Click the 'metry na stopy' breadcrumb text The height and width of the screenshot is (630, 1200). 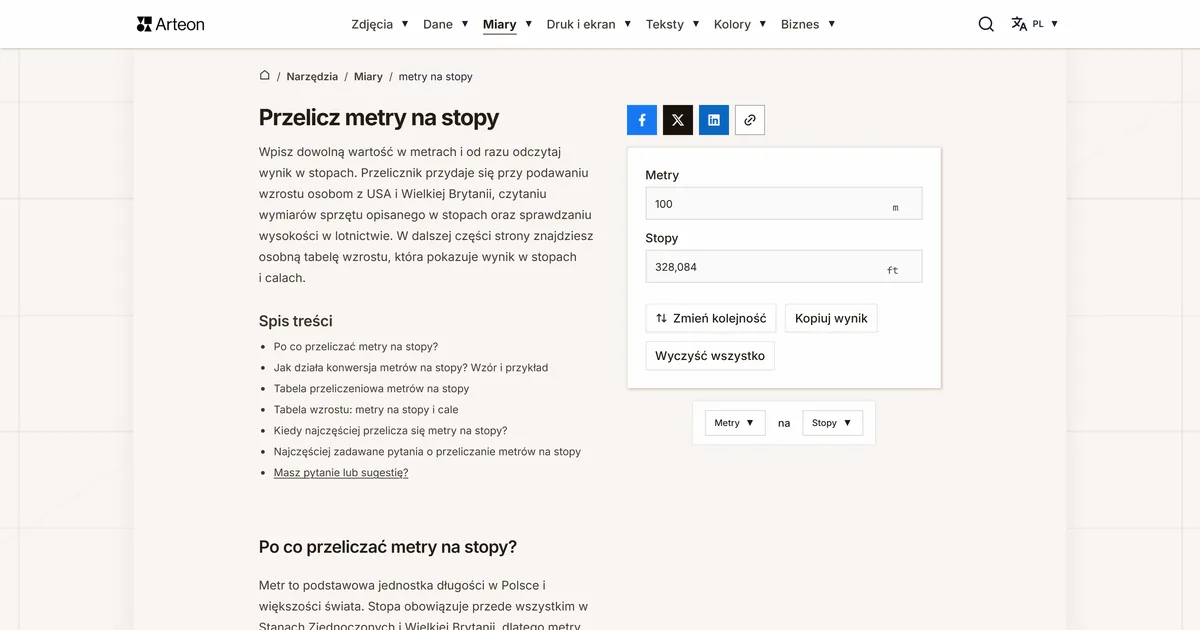(436, 76)
